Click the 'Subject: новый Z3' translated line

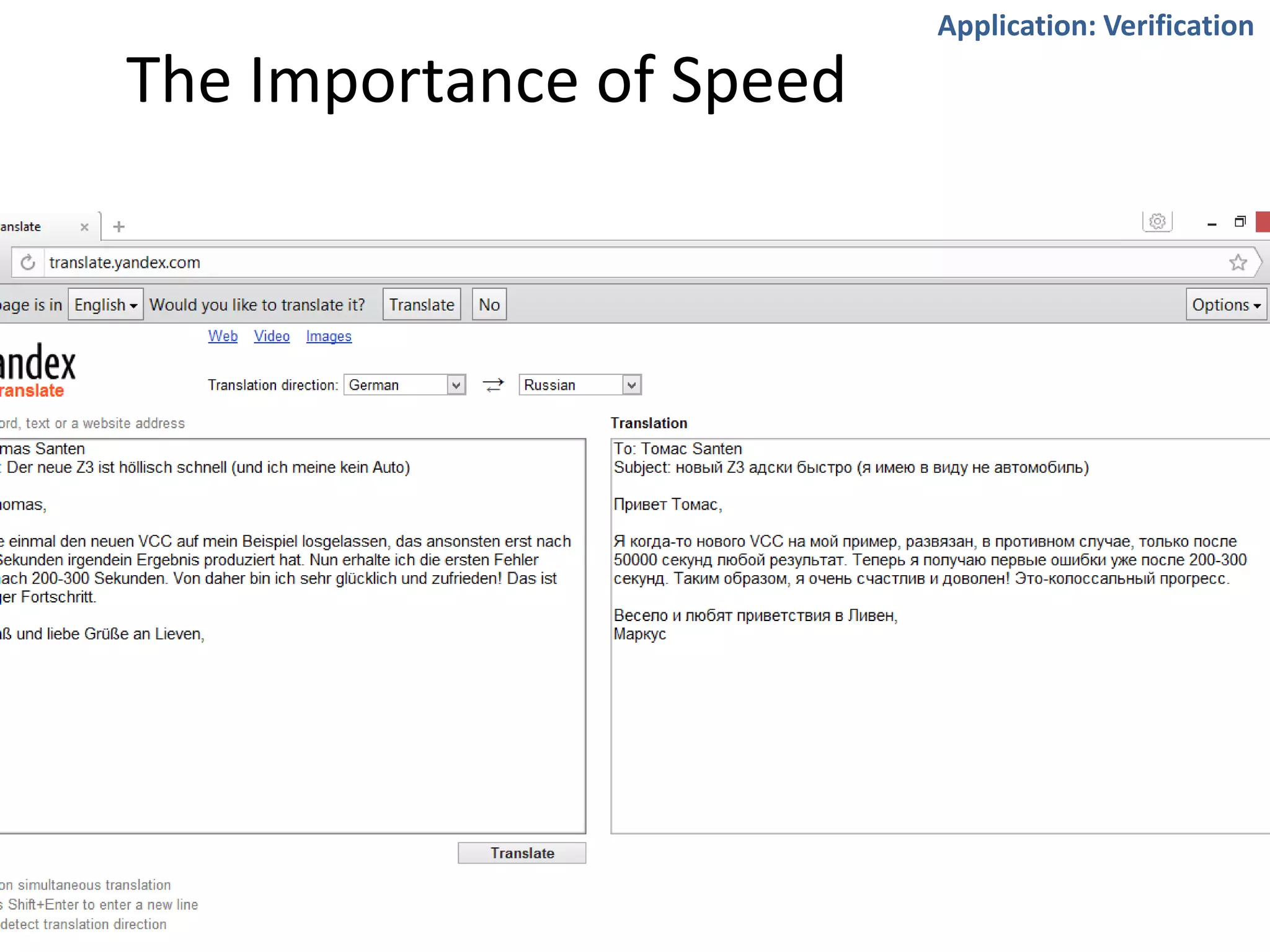coord(851,467)
